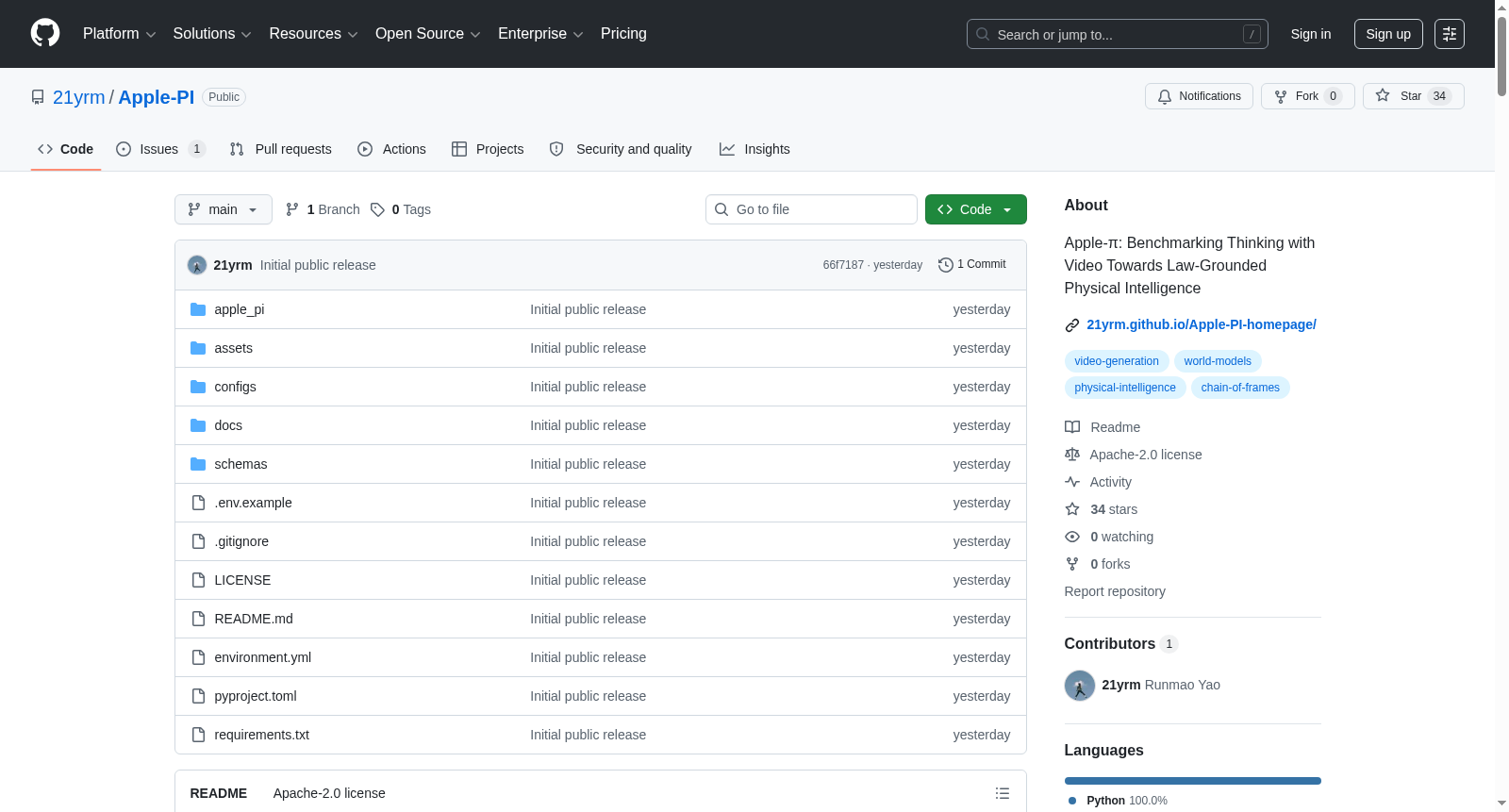Click the pulse icon next to Activity
This screenshot has height=812, width=1509.
(1072, 482)
